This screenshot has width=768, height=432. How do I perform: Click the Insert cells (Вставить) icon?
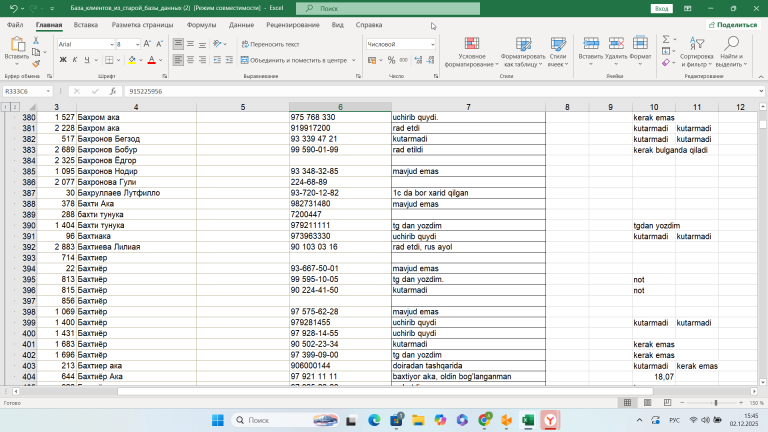pos(591,43)
